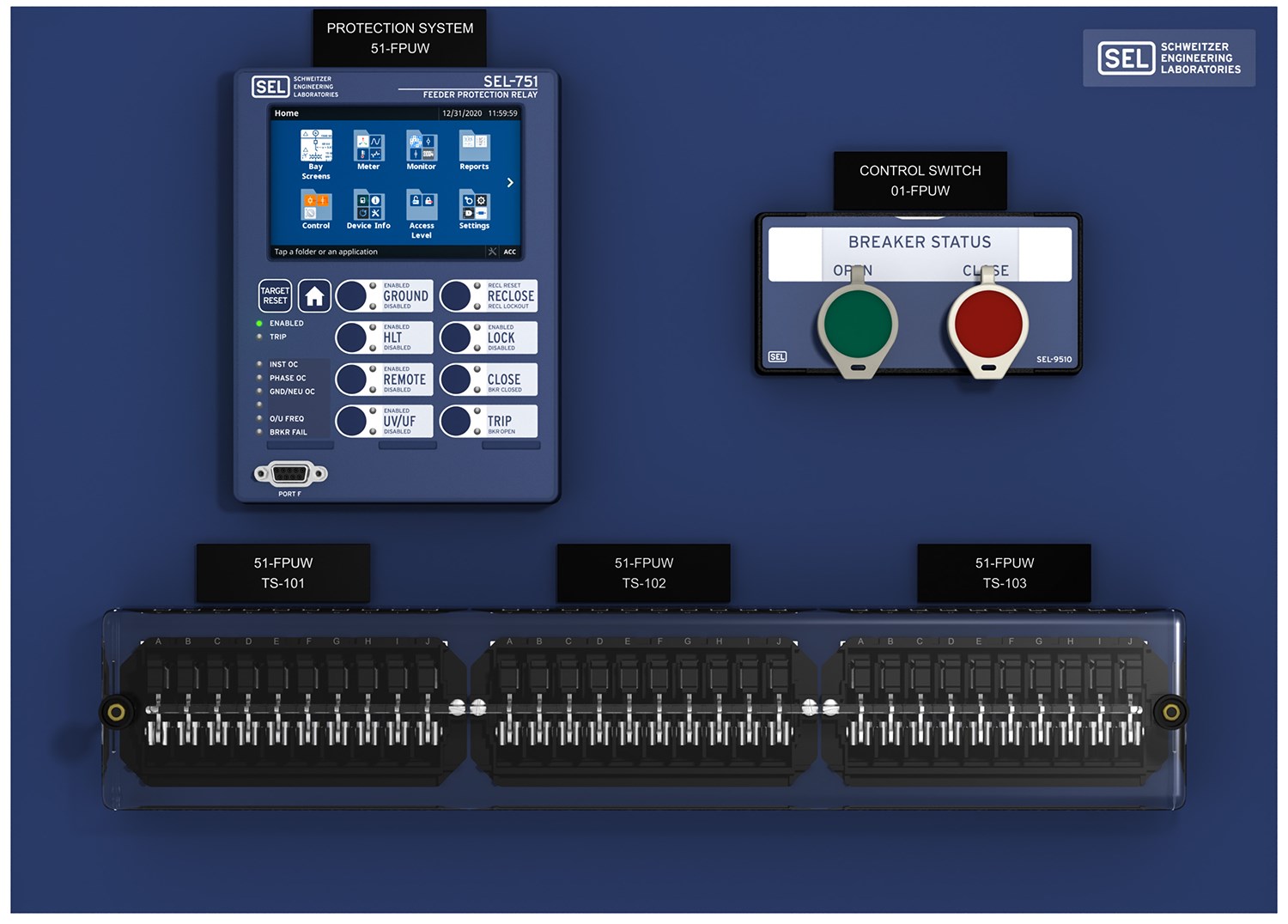1288x924 pixels.
Task: Click the SEL logo on SEL-751 relay
Action: (270, 87)
